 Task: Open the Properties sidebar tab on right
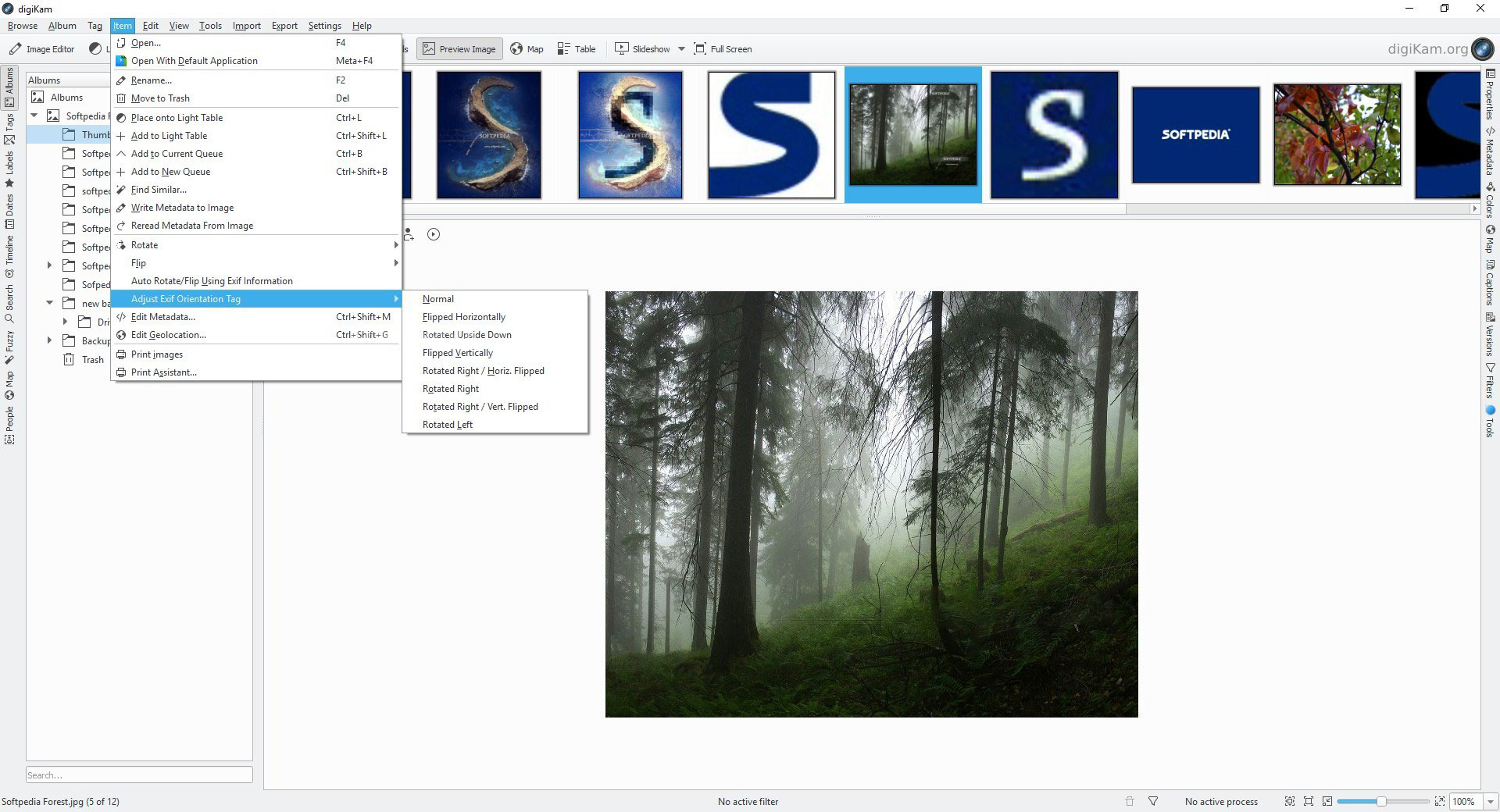click(1490, 94)
